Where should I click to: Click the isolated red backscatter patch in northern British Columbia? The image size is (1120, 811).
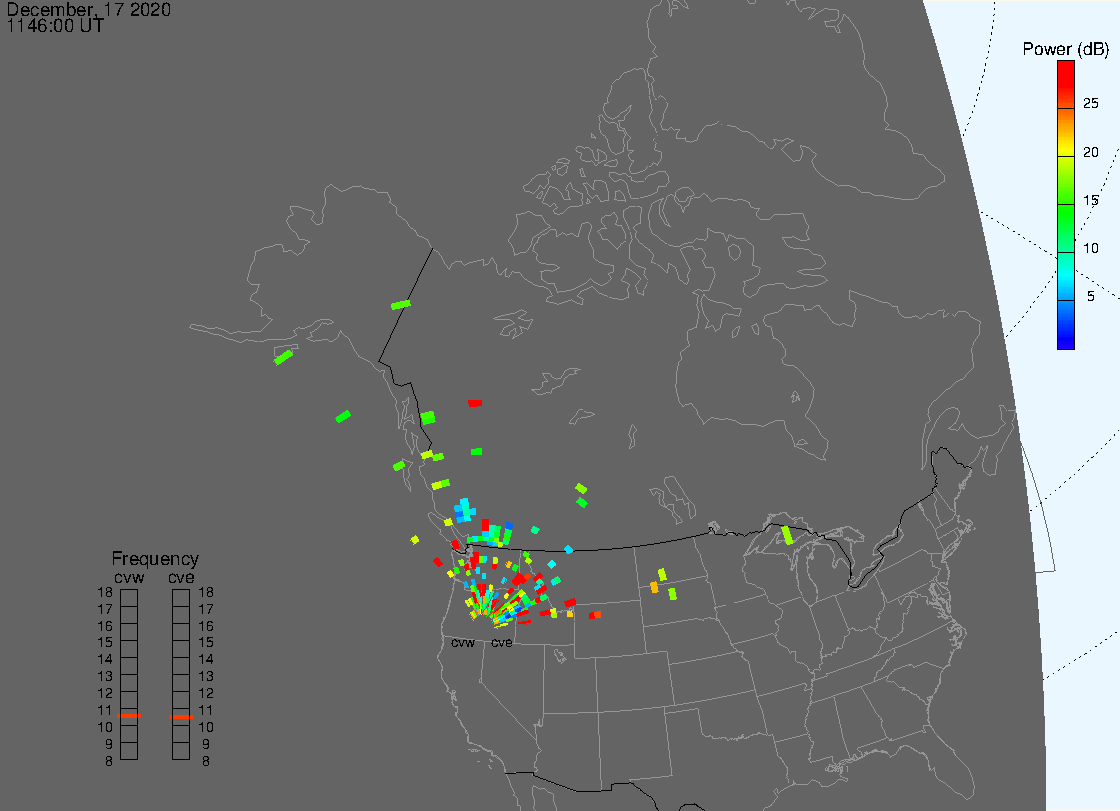pyautogui.click(x=475, y=403)
